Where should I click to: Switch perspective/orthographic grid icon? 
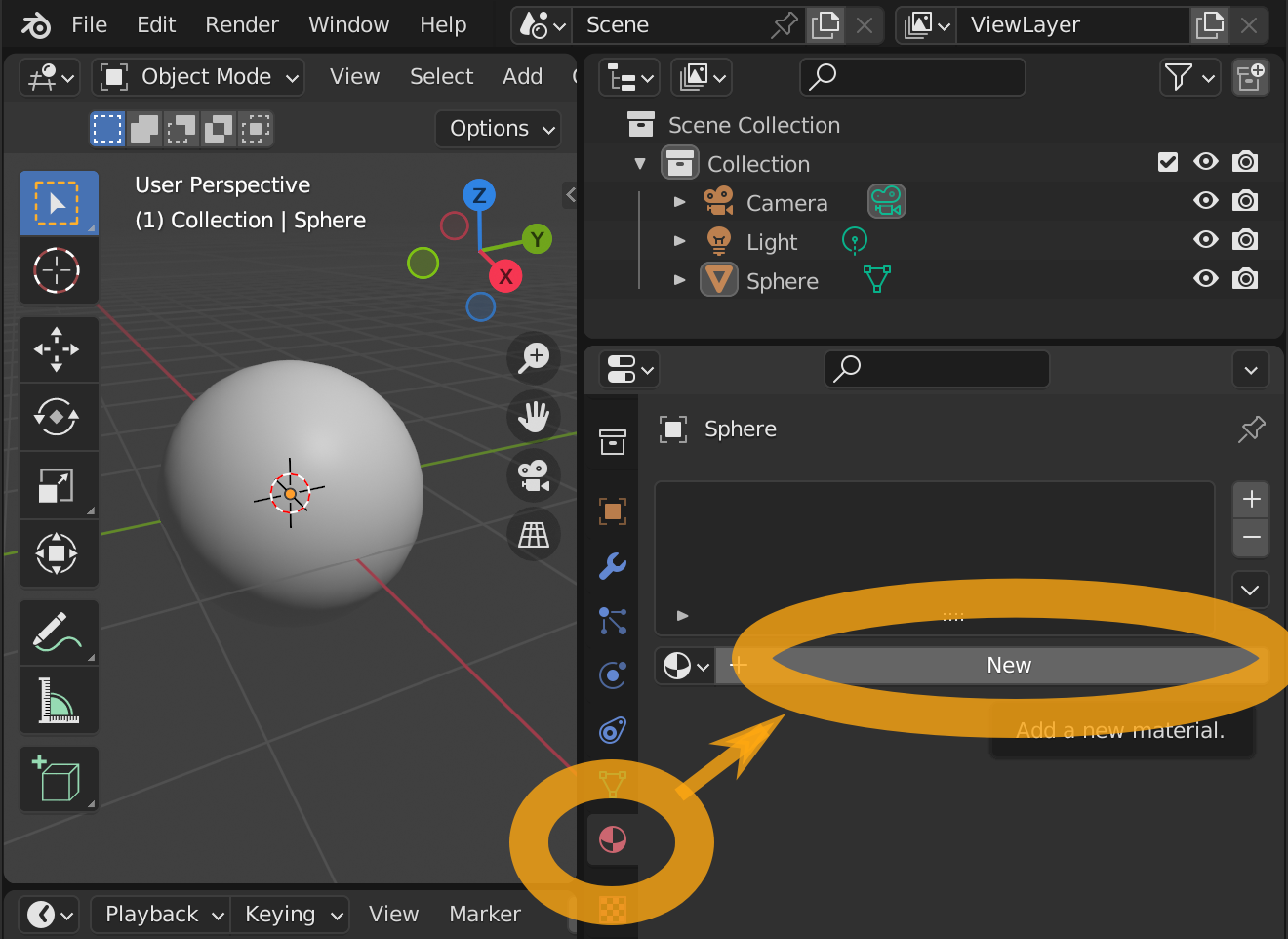click(534, 534)
